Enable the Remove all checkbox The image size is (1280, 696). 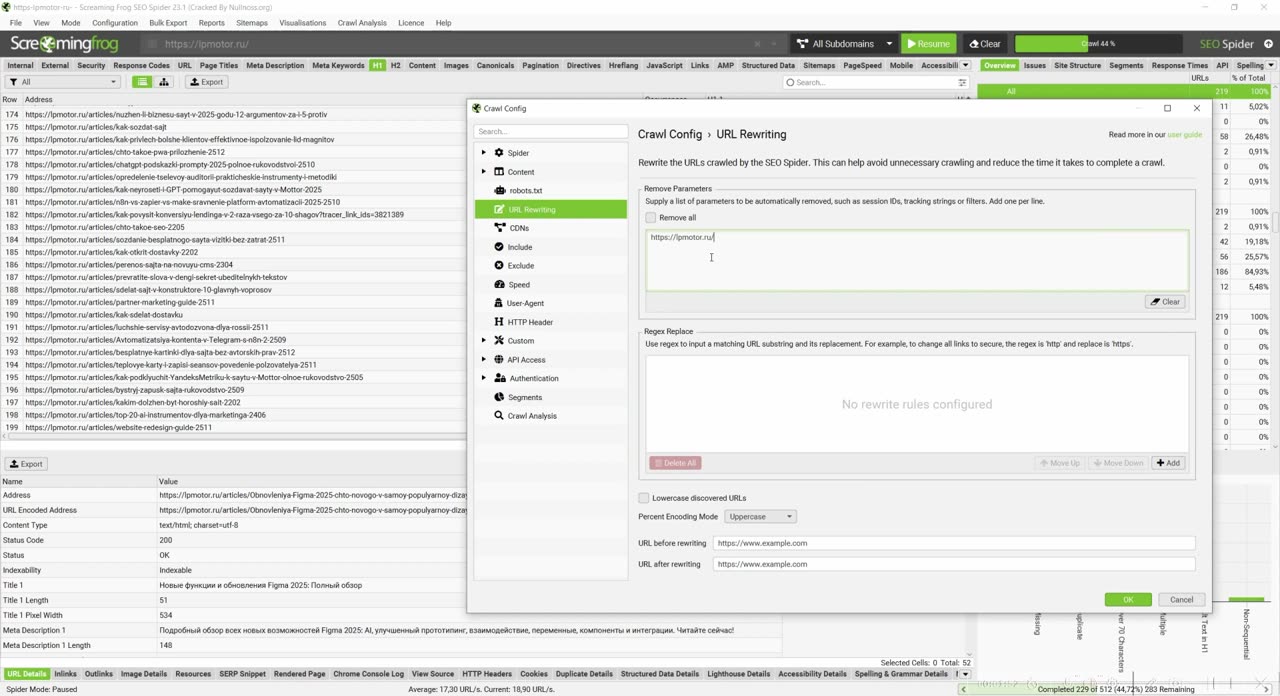tap(651, 218)
